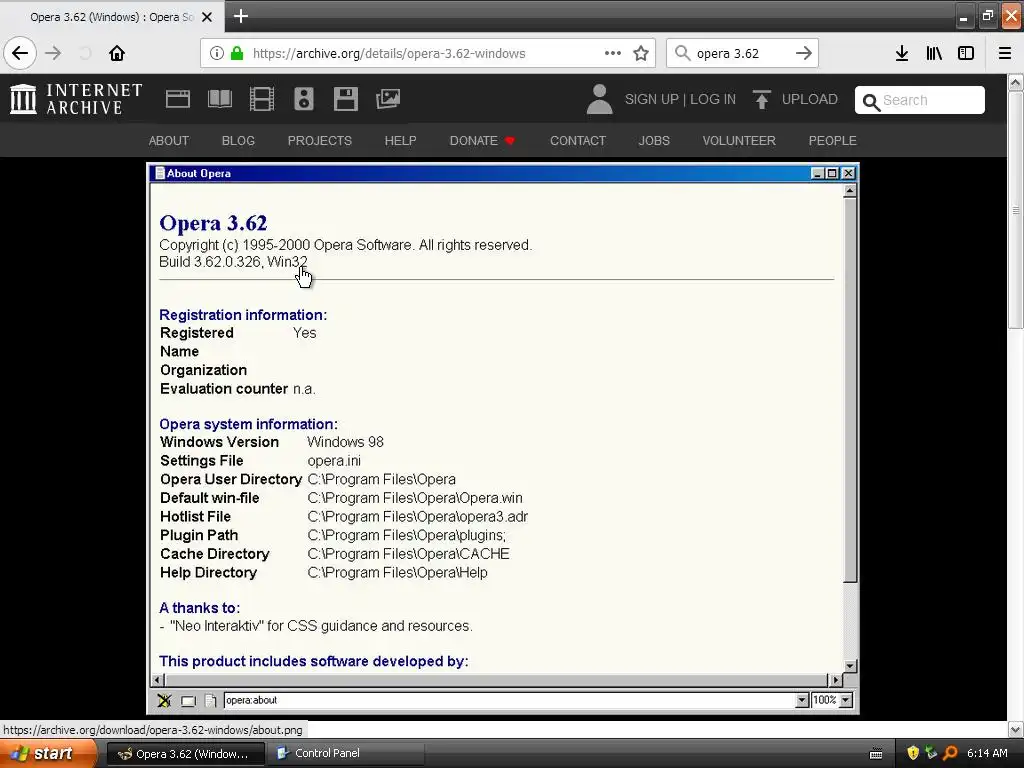1024x768 pixels.
Task: Show site information icon in address bar
Action: click(x=216, y=53)
